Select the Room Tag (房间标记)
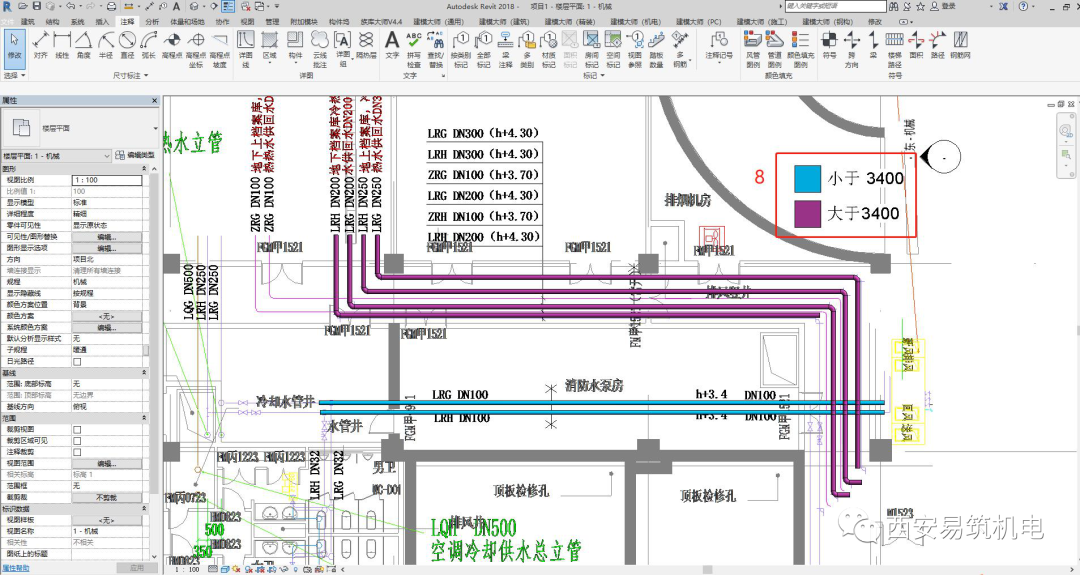The image size is (1080, 575). (591, 50)
